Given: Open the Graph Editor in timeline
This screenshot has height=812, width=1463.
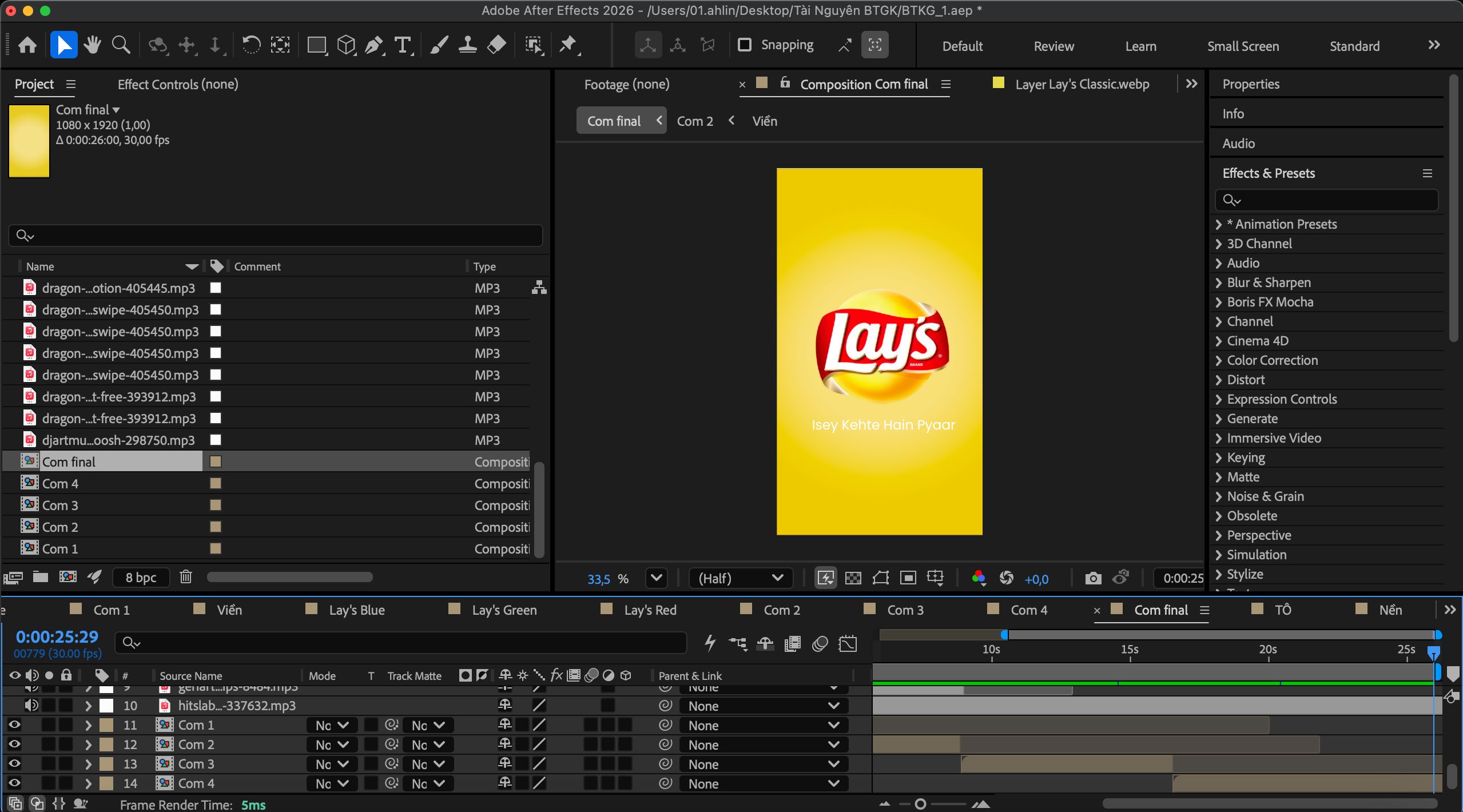Looking at the screenshot, I should [x=848, y=643].
